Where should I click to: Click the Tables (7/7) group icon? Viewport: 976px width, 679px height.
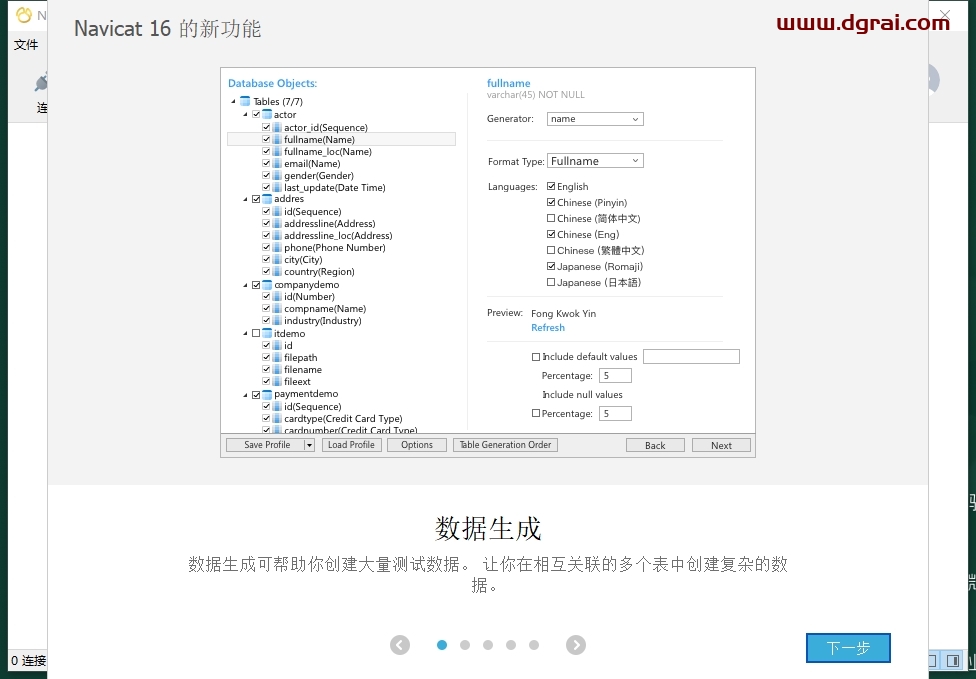(x=245, y=101)
